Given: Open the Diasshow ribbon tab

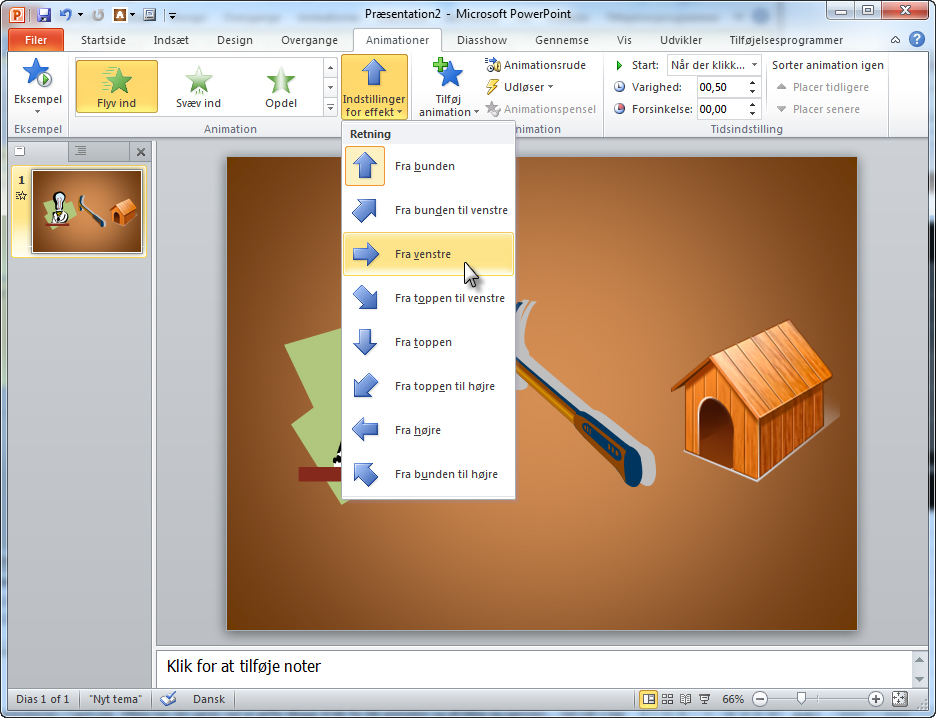Looking at the screenshot, I should tap(482, 40).
